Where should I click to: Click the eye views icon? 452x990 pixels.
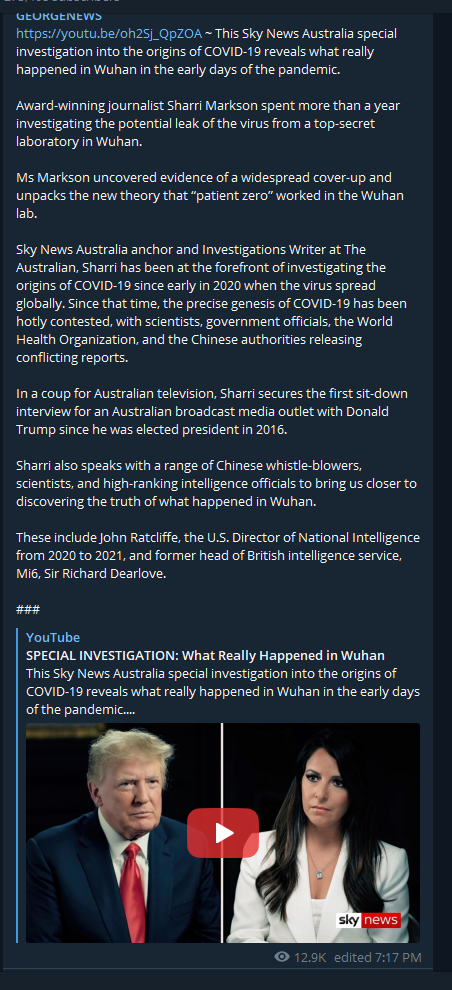[282, 957]
